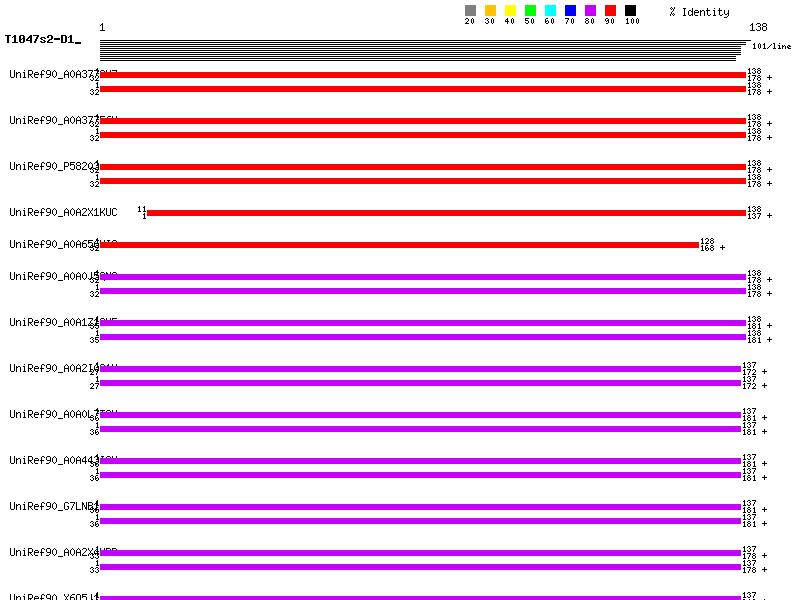This screenshot has width=800, height=600.
Task: Select the yellow 40% identity swatch
Action: tap(510, 11)
